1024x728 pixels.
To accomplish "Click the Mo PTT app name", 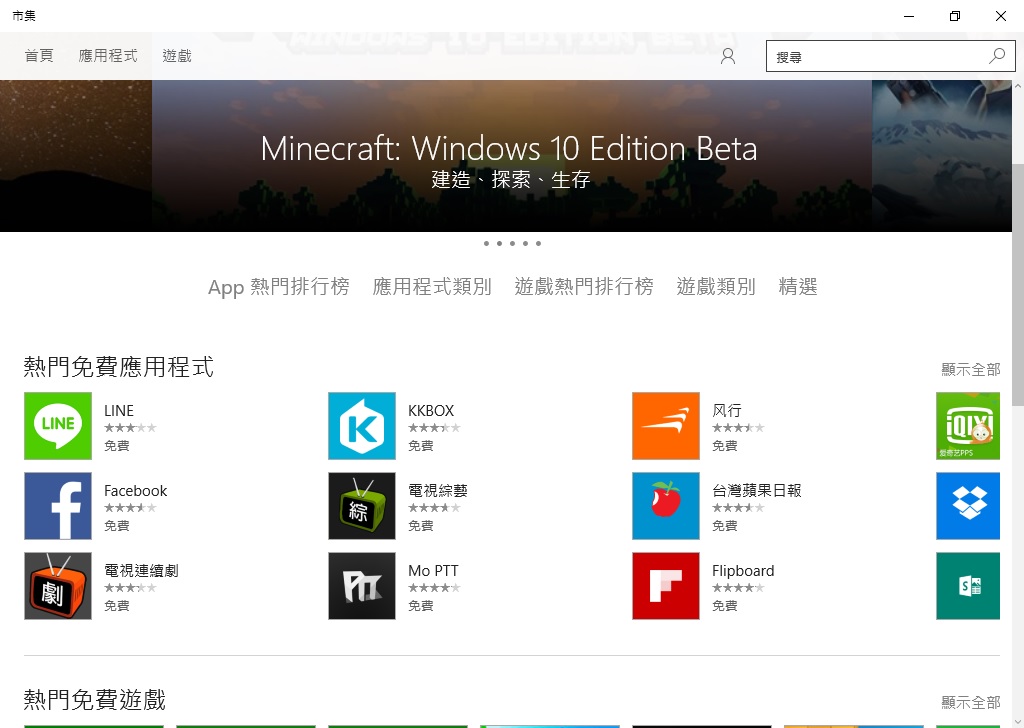I will pyautogui.click(x=434, y=571).
